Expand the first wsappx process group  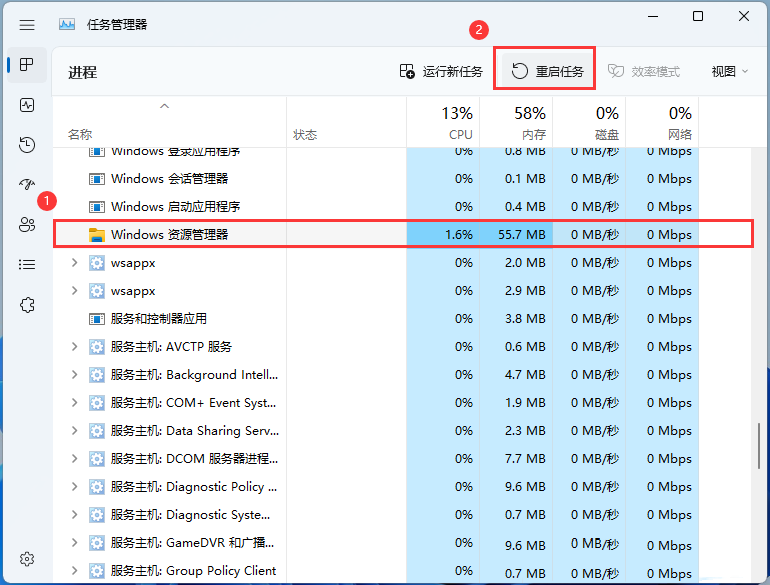(75, 263)
